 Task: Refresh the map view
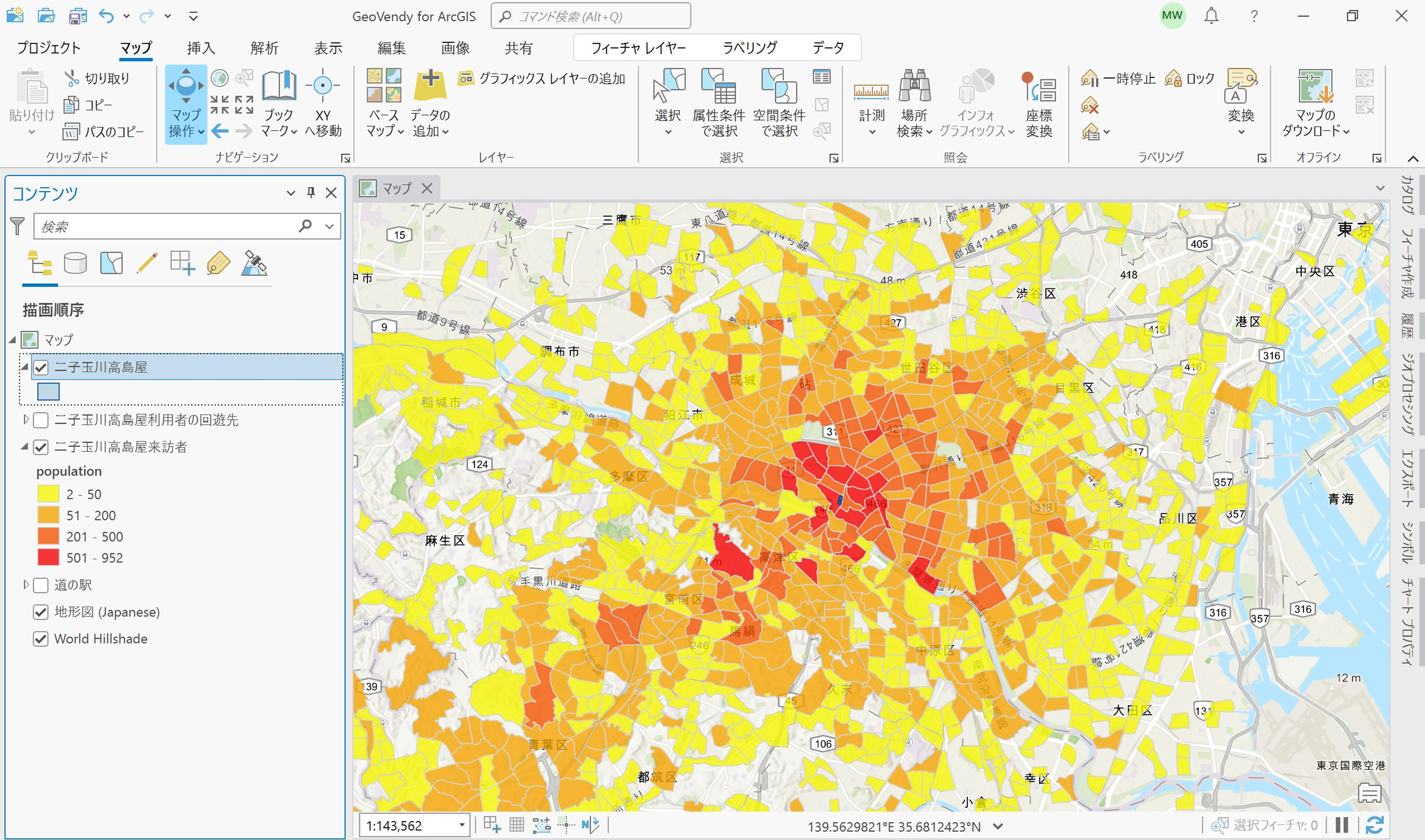pyautogui.click(x=1375, y=824)
